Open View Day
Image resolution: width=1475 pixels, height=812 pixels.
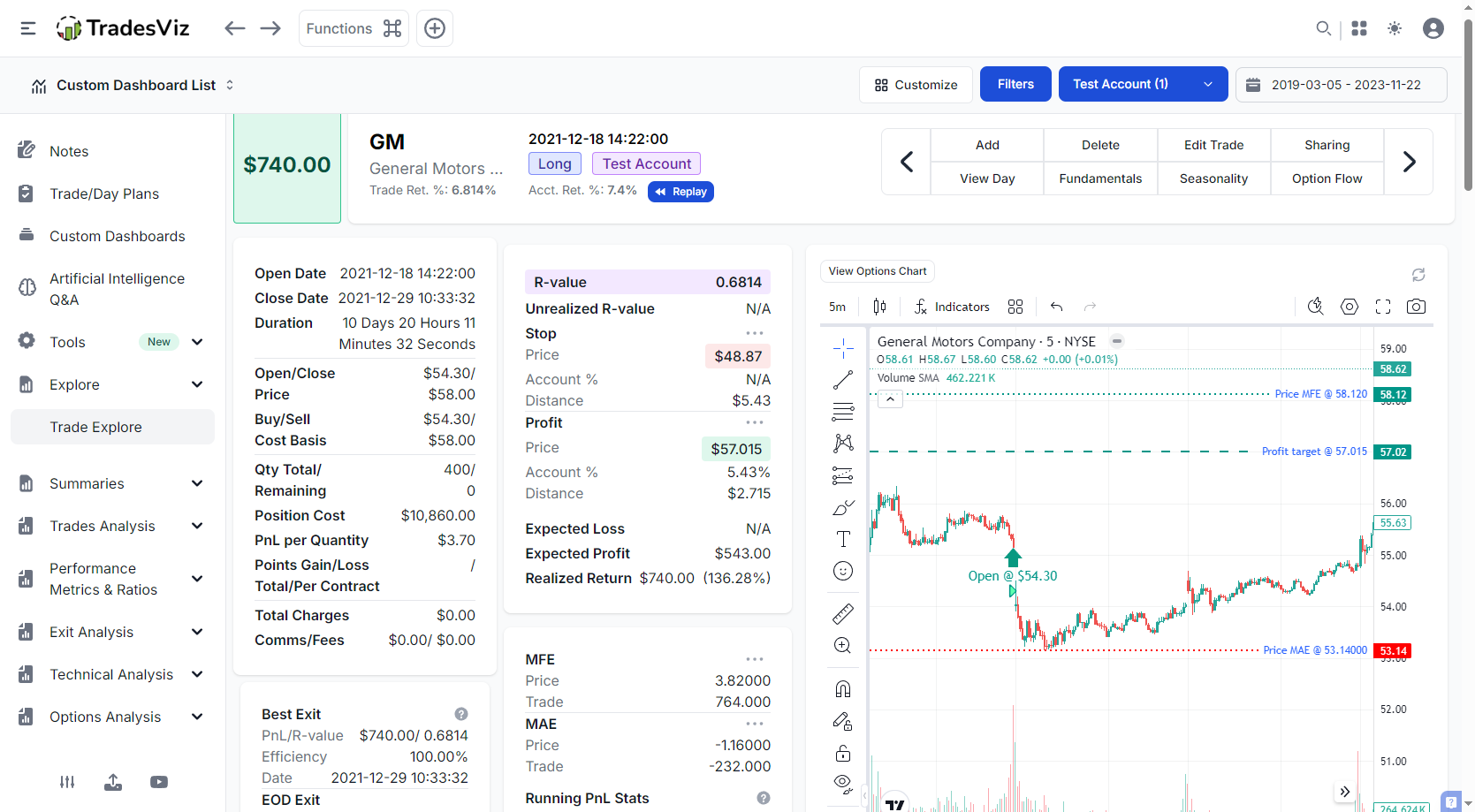click(987, 178)
